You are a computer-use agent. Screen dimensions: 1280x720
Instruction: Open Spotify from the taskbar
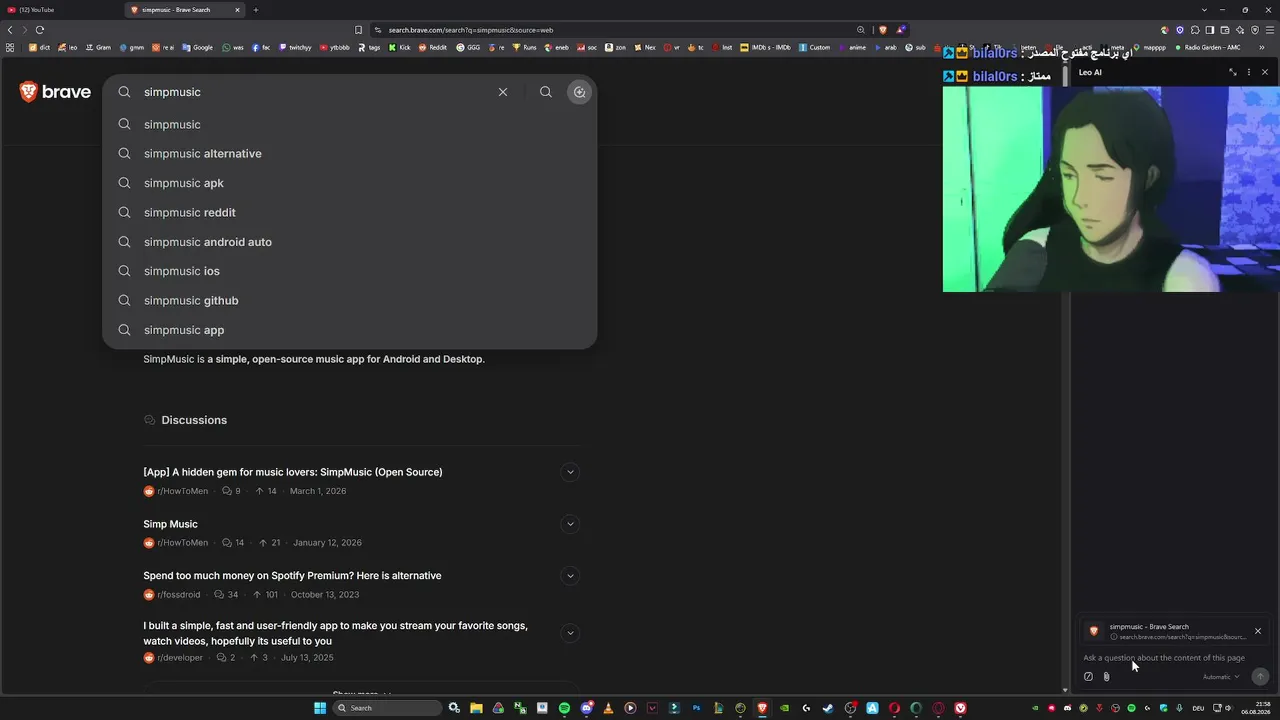pyautogui.click(x=564, y=708)
